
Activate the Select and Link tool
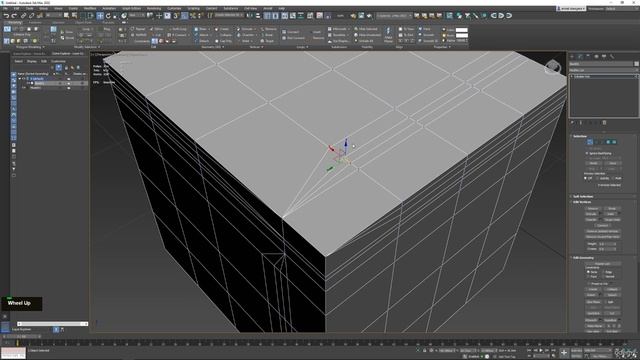point(24,16)
